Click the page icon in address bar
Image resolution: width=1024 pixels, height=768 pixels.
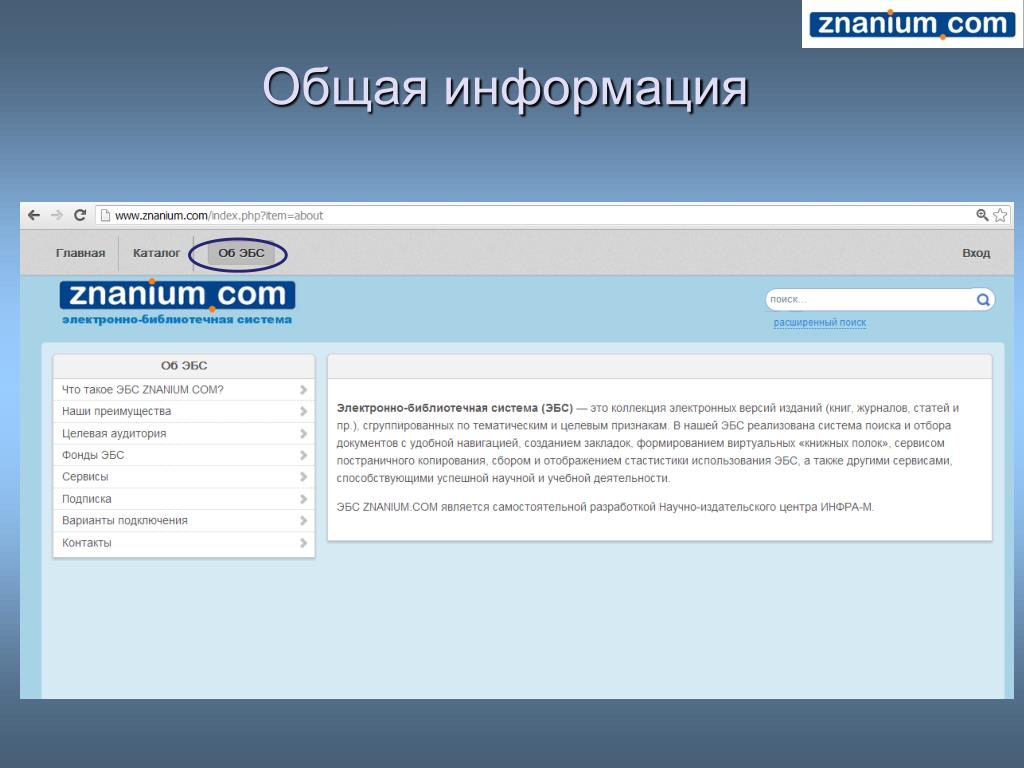click(x=104, y=216)
